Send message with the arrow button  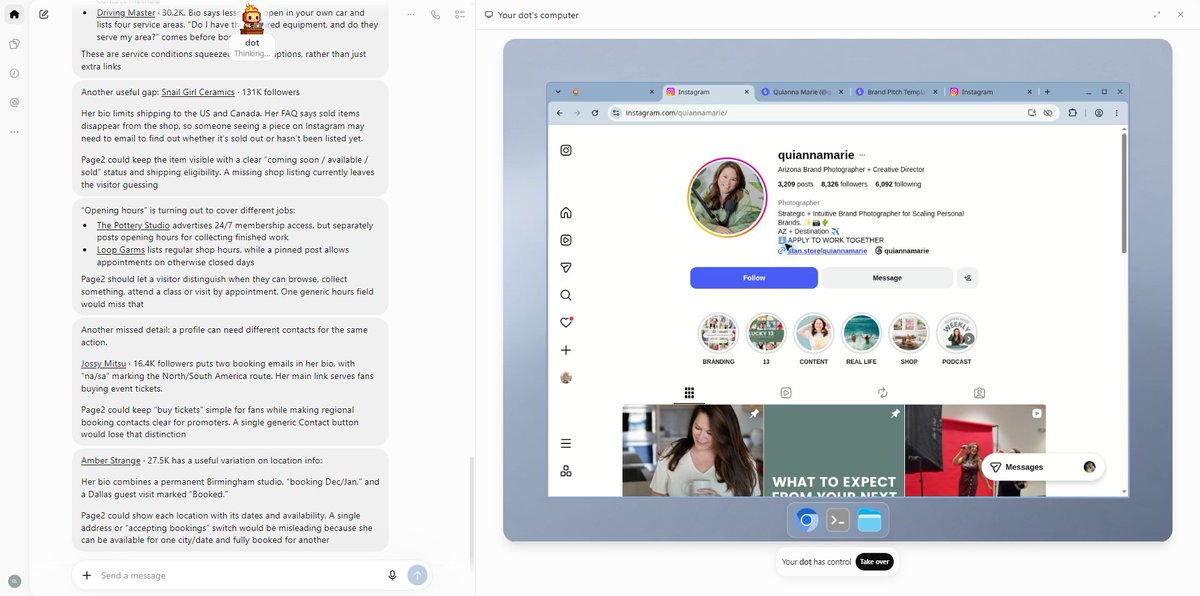click(x=417, y=575)
